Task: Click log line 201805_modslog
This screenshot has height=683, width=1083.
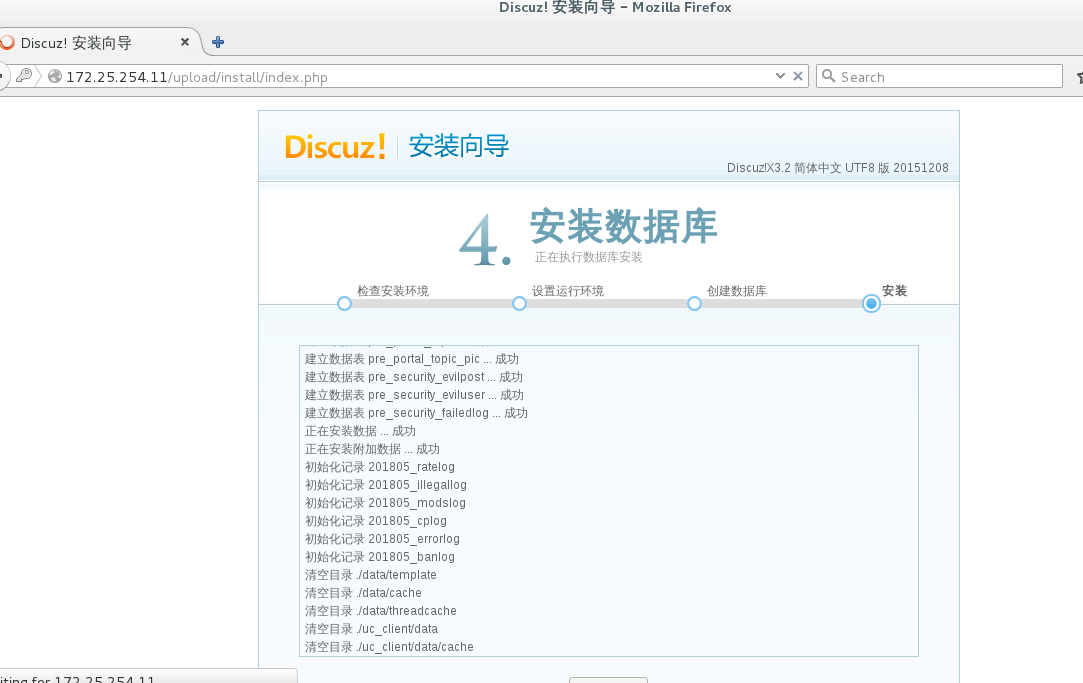Action: coord(385,503)
